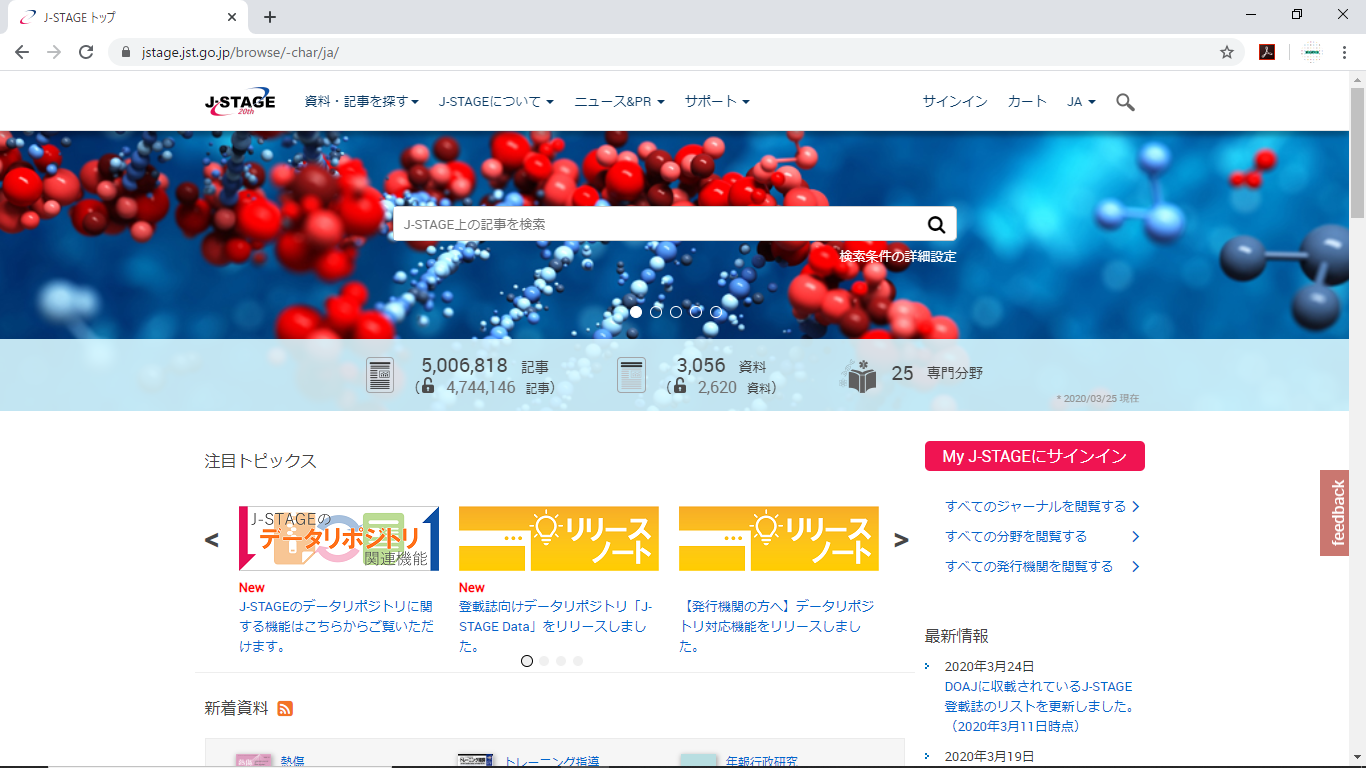The height and width of the screenshot is (768, 1366).
Task: Show previous topics with the left arrow
Action: pyautogui.click(x=211, y=540)
